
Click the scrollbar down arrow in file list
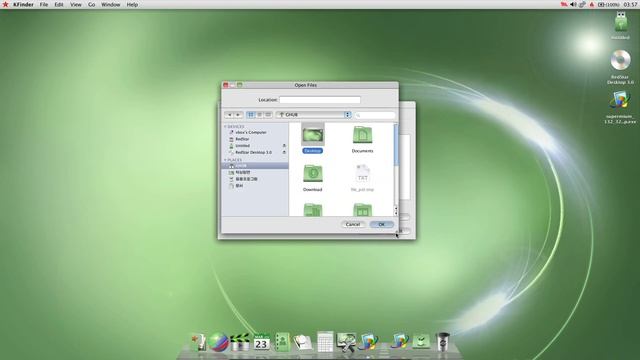coord(396,213)
